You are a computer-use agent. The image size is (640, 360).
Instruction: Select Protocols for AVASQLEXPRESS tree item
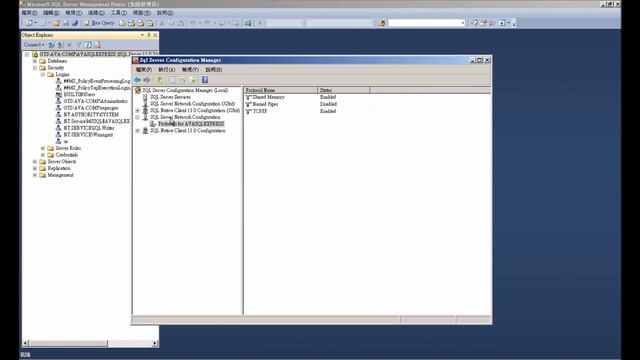click(x=191, y=124)
